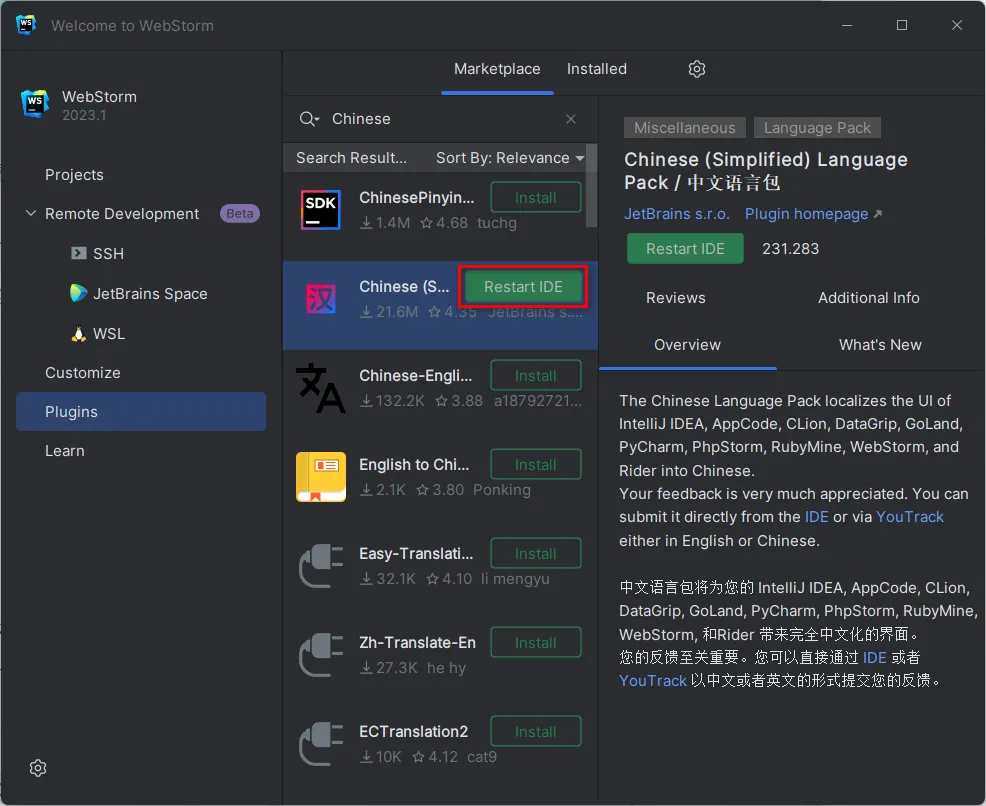Open the What's New tab

(880, 345)
